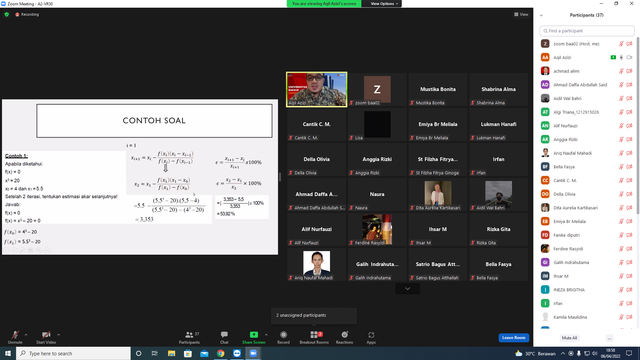This screenshot has width=640, height=360.
Task: Open the View Options dropdown
Action: [x=384, y=4]
